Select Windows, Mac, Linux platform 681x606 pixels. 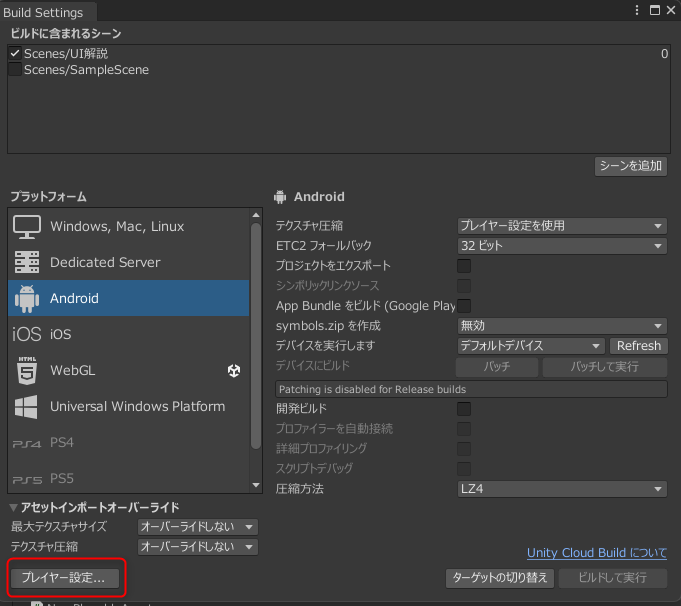click(x=129, y=226)
